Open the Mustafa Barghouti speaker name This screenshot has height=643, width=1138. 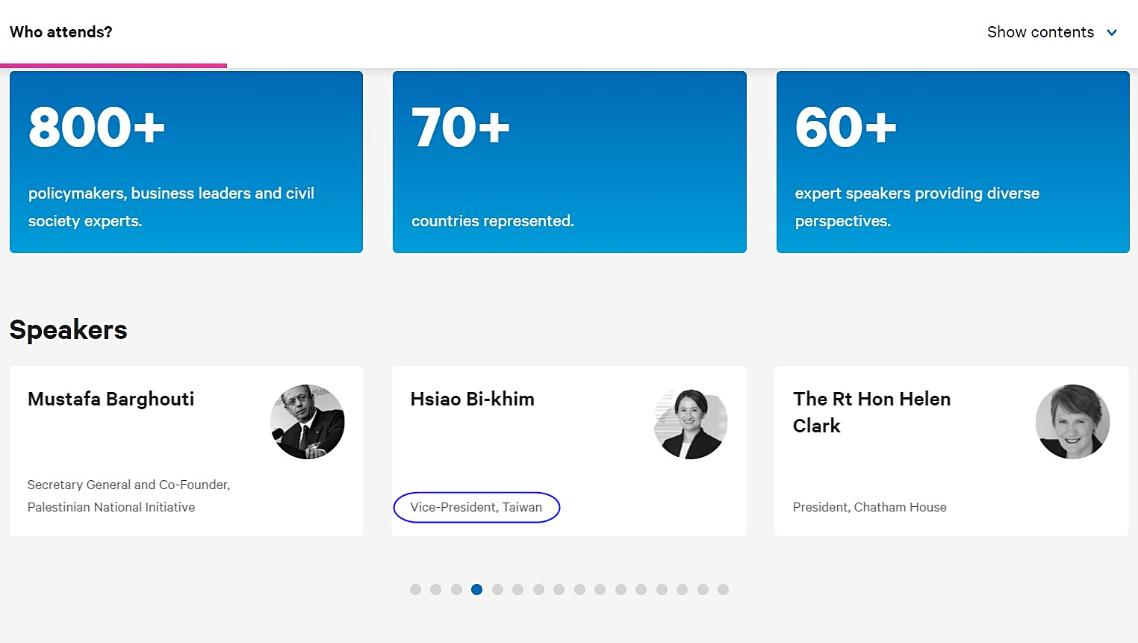111,399
